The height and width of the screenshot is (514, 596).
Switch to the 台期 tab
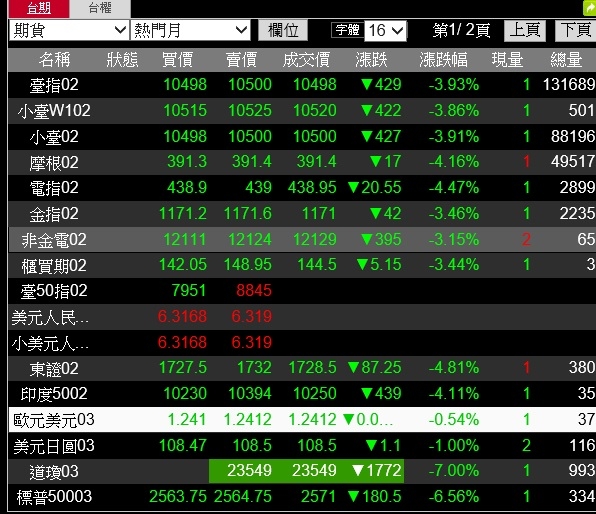click(39, 8)
